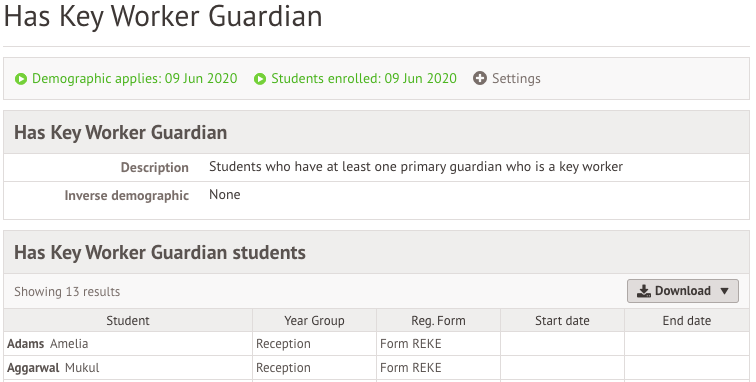Sort by the Reg. Form column header

[438, 321]
